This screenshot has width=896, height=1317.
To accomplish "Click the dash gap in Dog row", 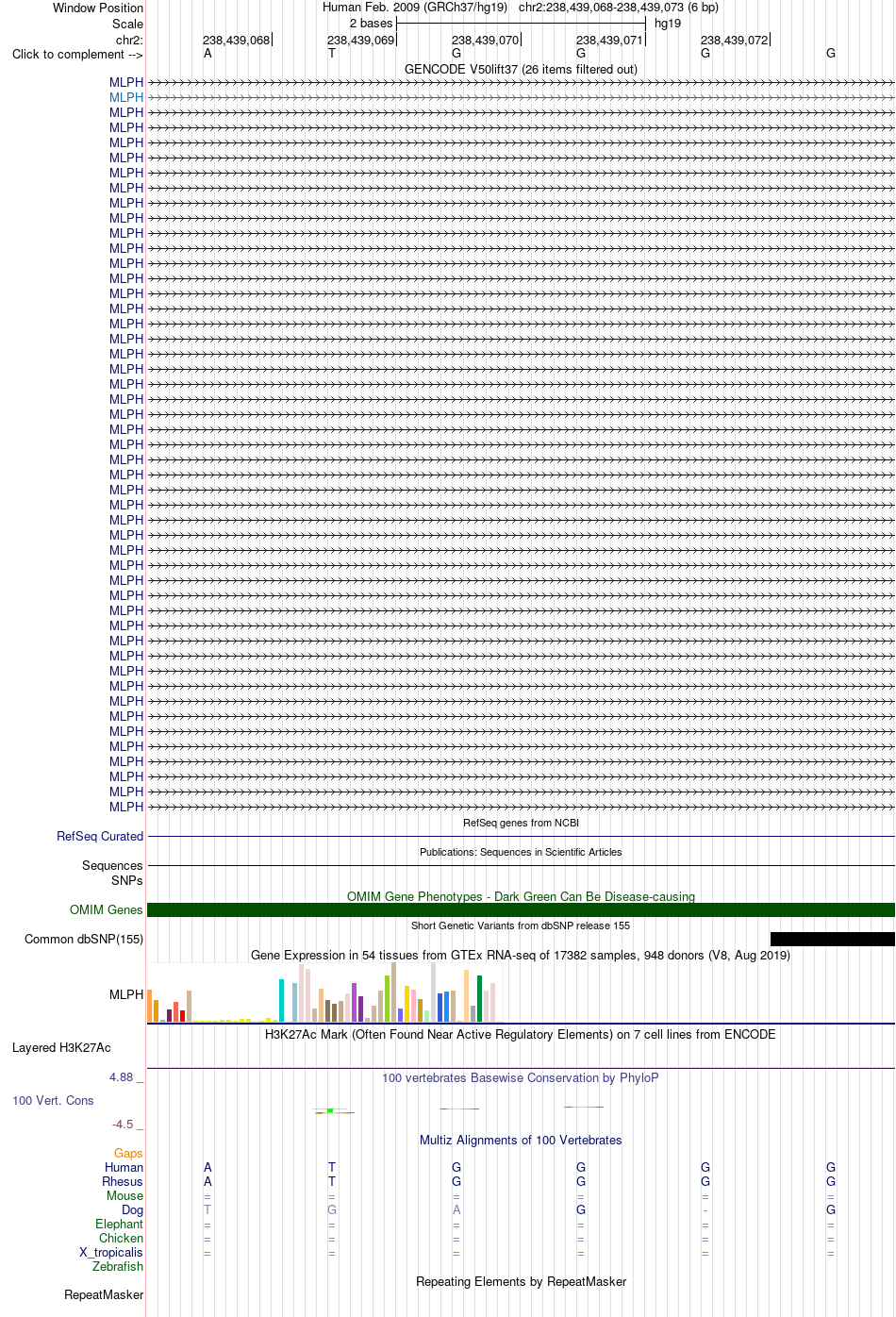I will pyautogui.click(x=705, y=1210).
